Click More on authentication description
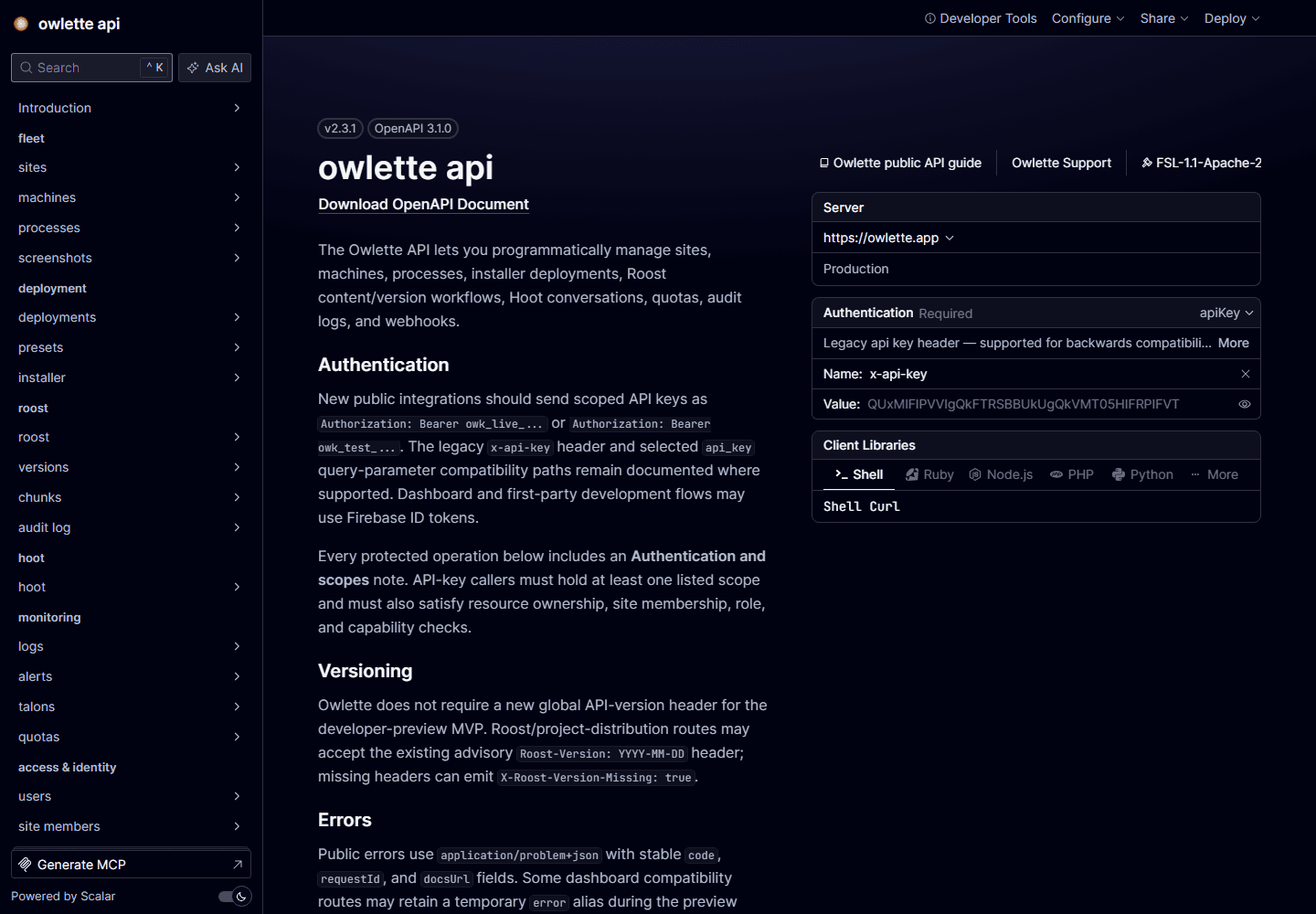 click(x=1233, y=343)
